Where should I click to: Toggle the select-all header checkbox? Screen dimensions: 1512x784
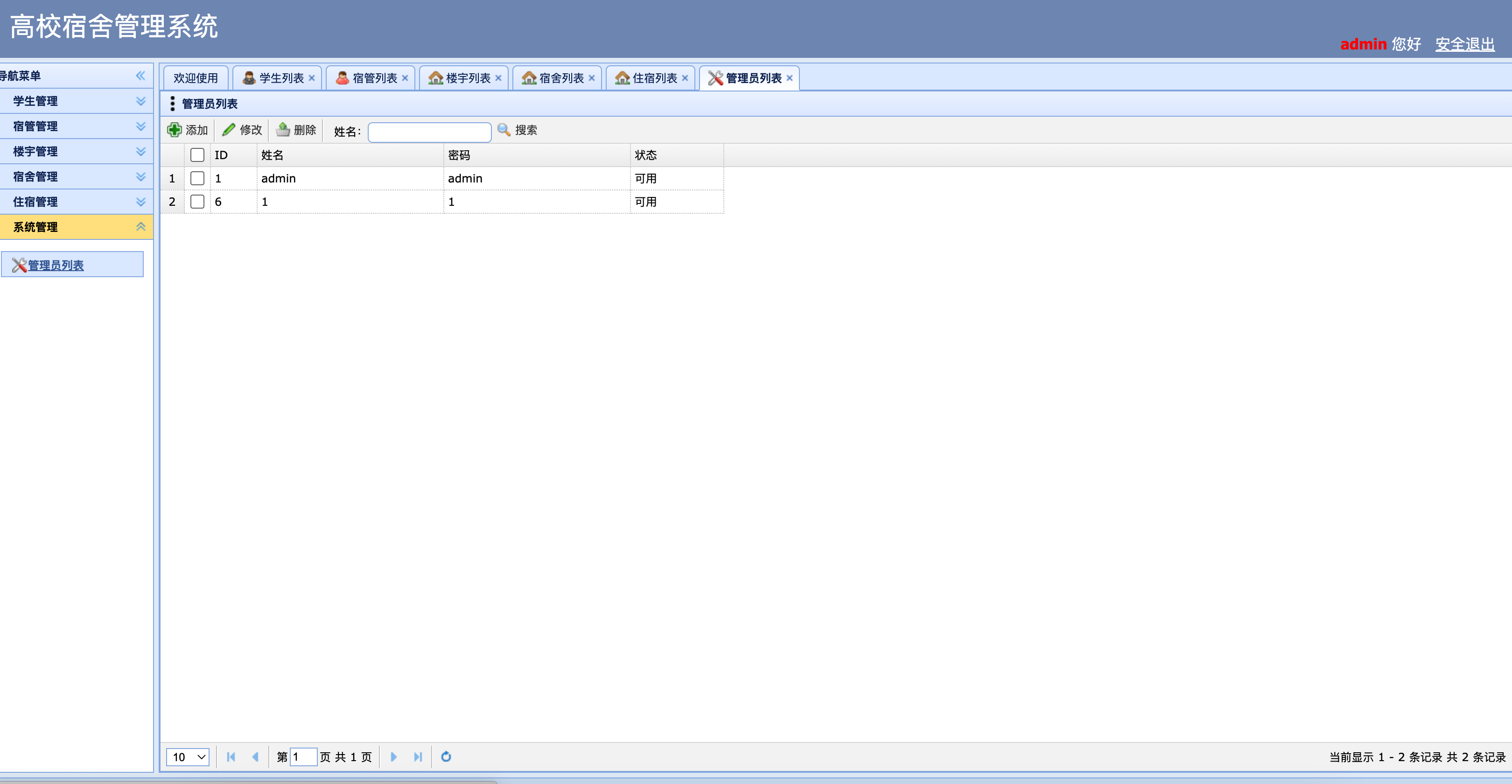pos(197,155)
